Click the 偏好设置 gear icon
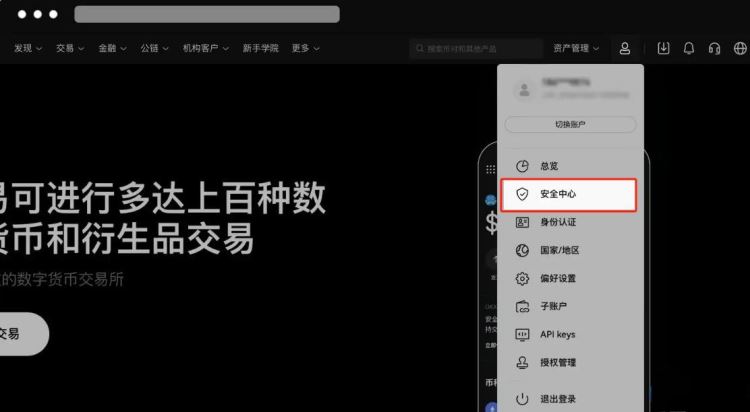Image resolution: width=750 pixels, height=412 pixels. tap(521, 279)
